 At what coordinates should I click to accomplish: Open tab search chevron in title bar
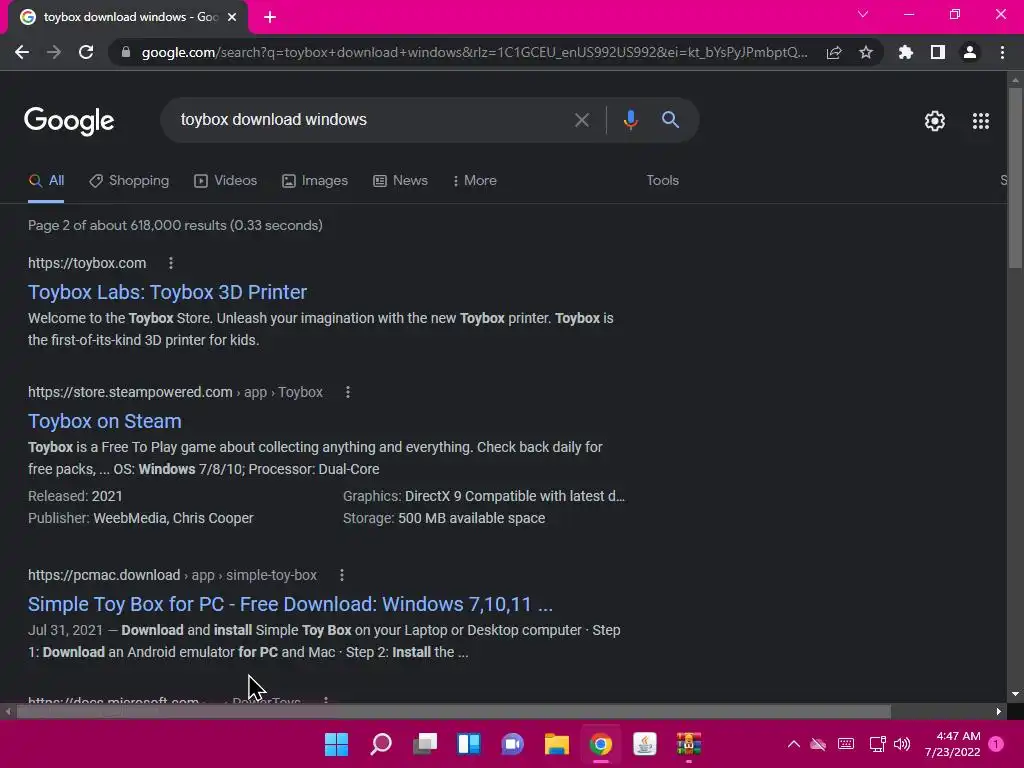[863, 14]
